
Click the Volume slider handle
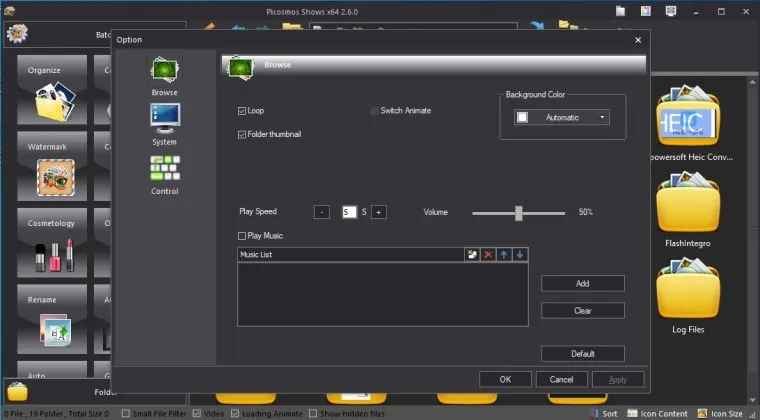point(519,213)
